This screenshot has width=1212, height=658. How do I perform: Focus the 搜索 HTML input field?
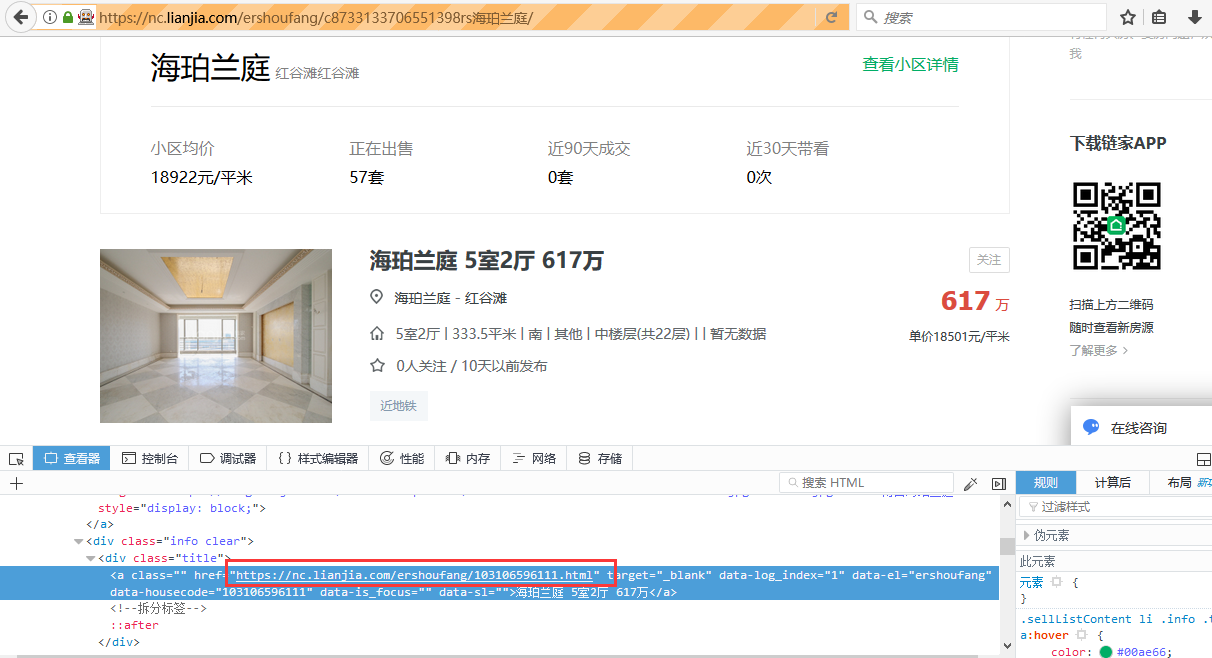(866, 483)
